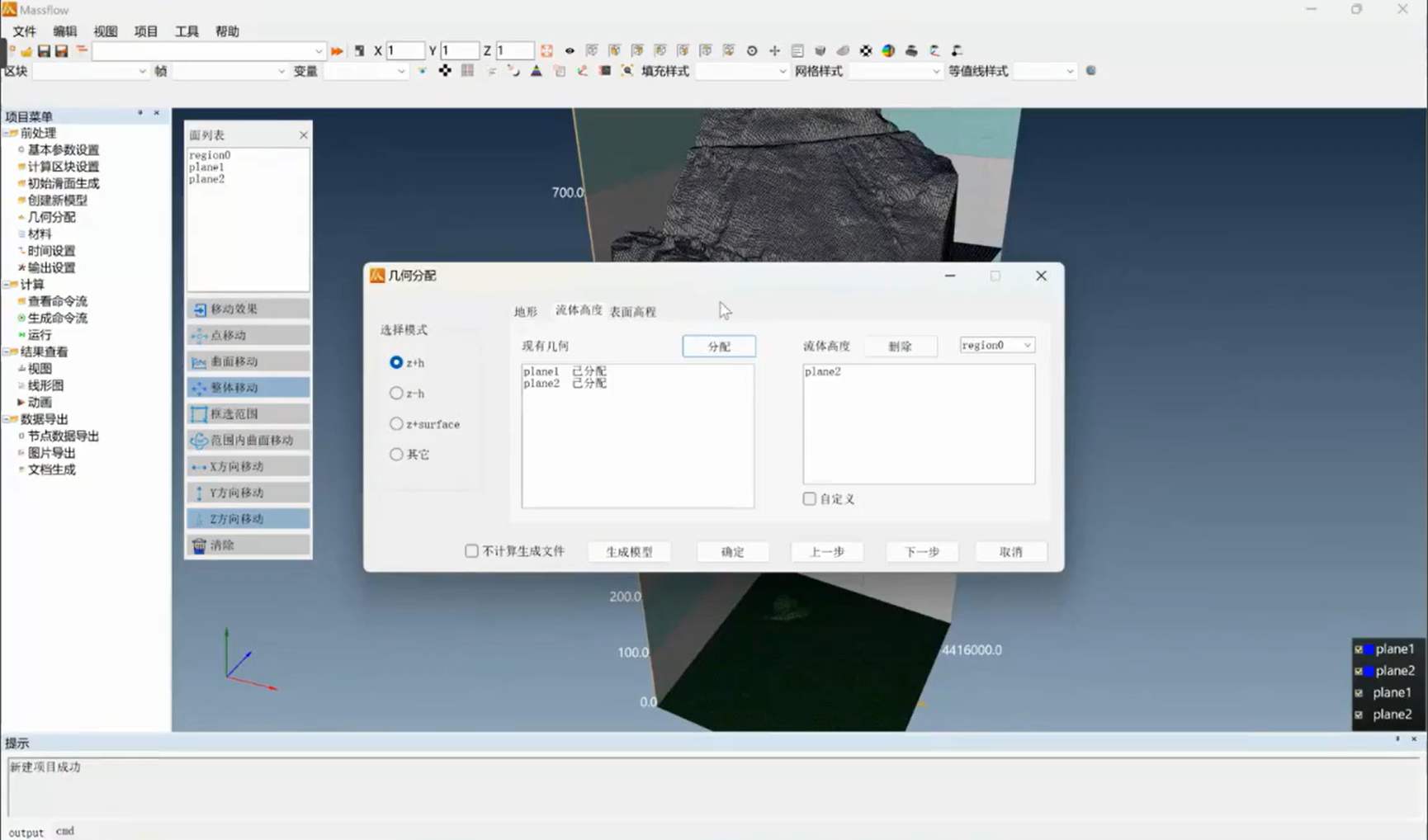Click the magnifier zoom-region icon
Screen dimensions: 1428x840
627,71
